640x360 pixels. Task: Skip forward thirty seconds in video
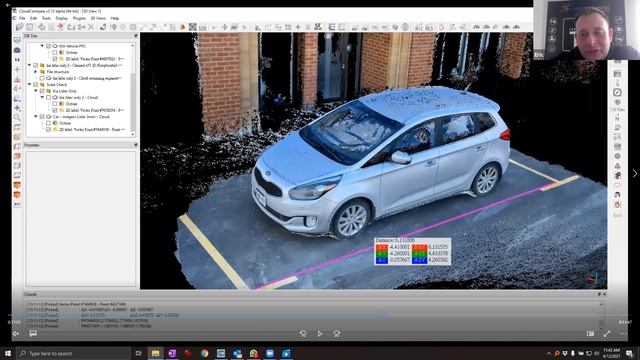(337, 333)
